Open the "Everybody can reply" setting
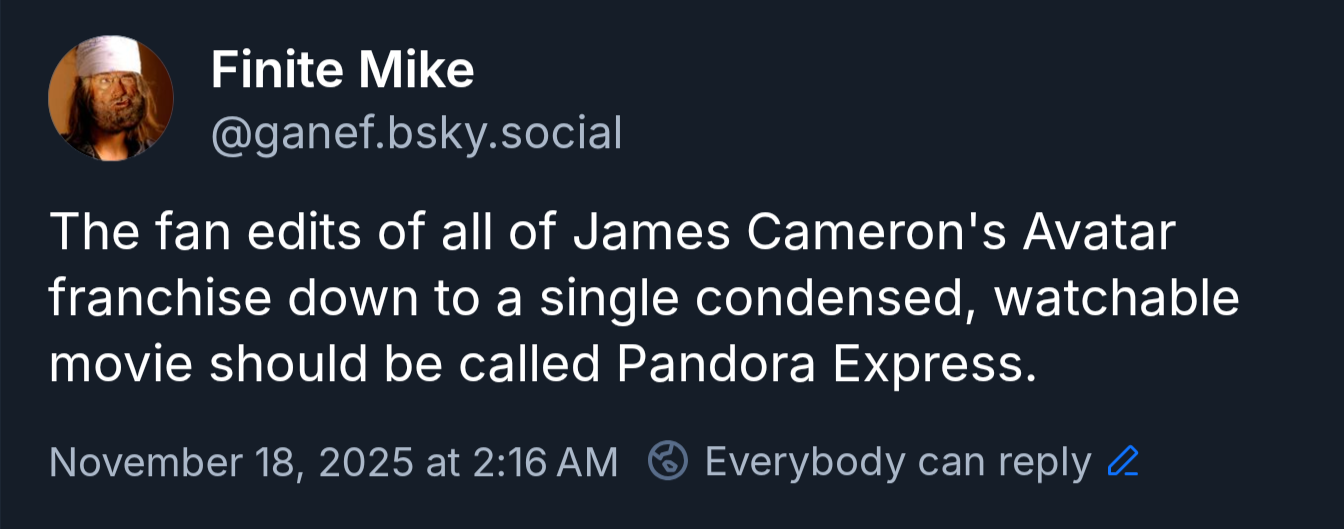 coord(897,462)
